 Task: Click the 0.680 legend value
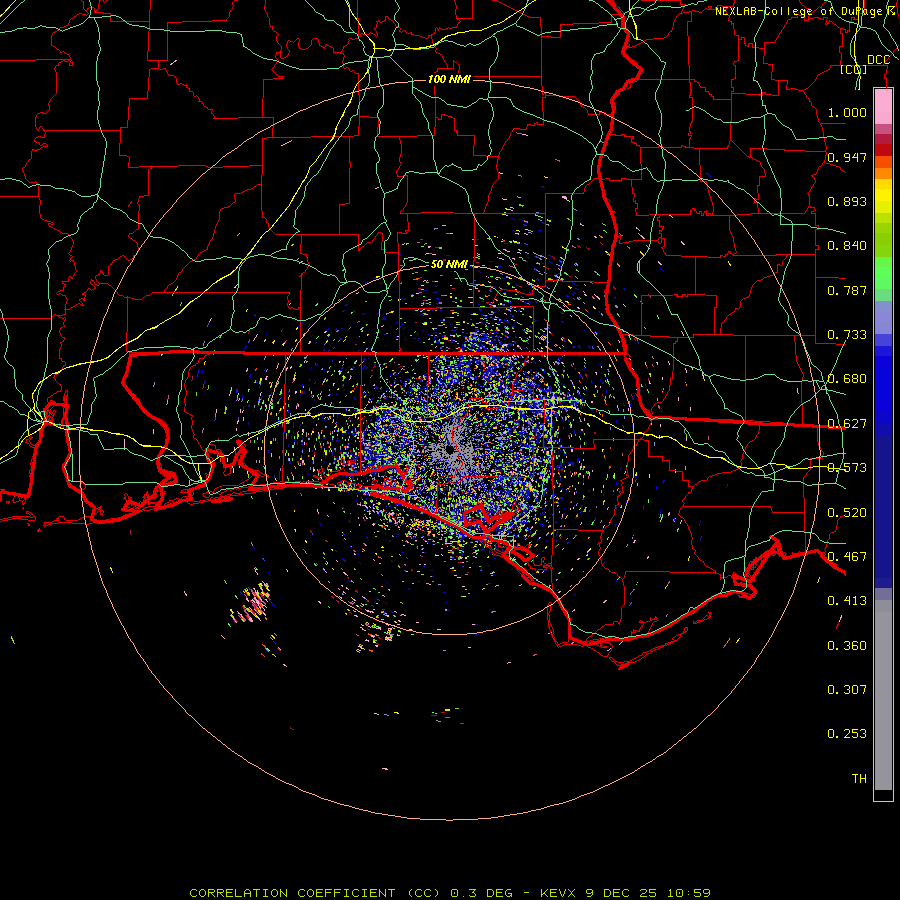click(x=847, y=379)
